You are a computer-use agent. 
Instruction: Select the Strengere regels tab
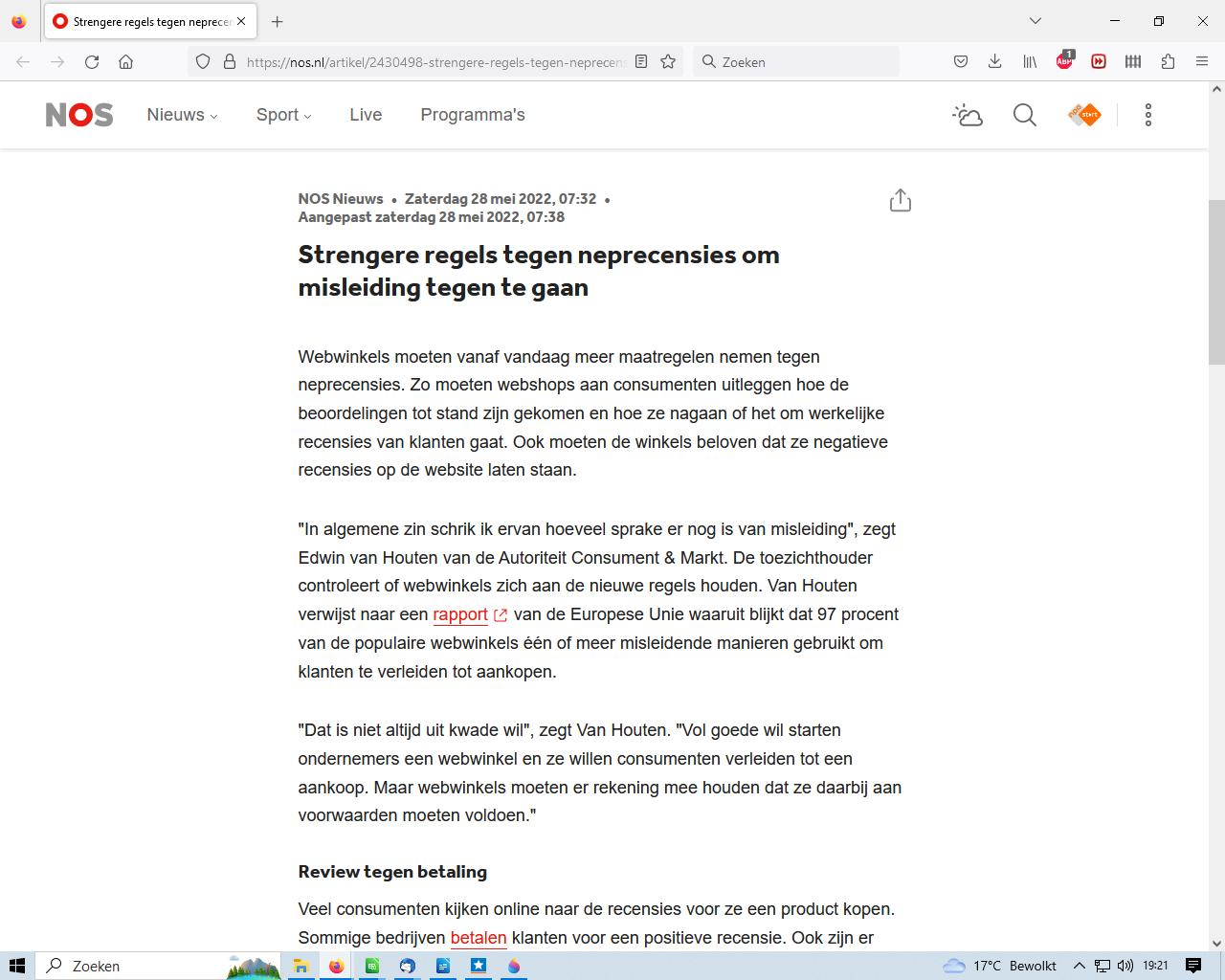(x=150, y=21)
